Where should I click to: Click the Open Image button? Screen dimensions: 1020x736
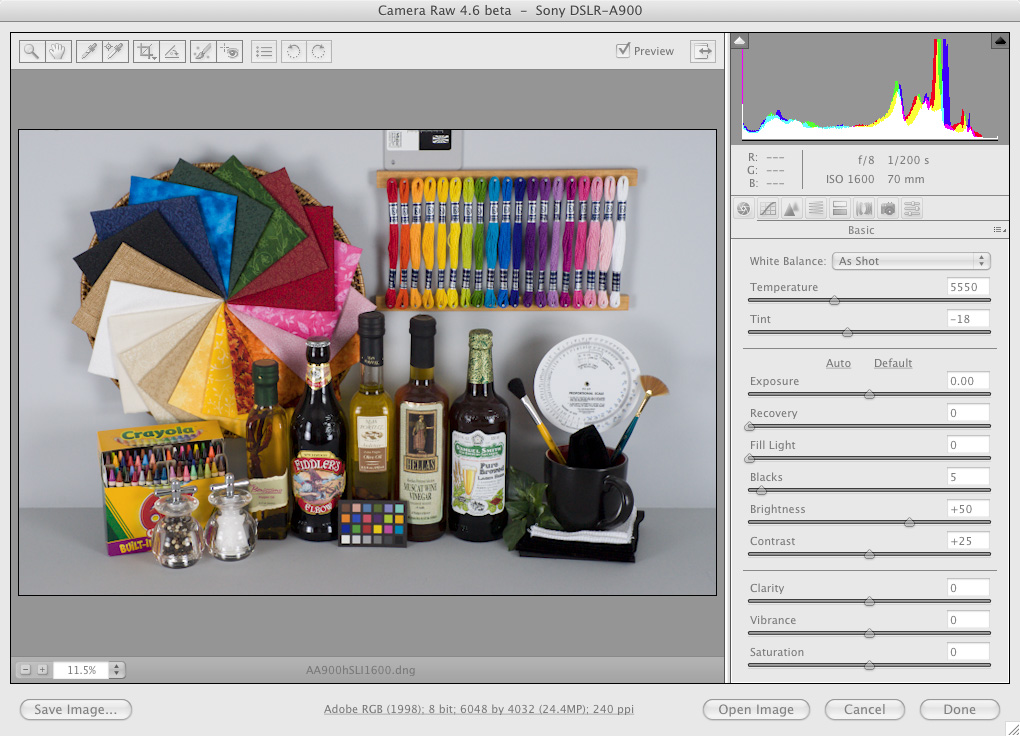click(756, 710)
